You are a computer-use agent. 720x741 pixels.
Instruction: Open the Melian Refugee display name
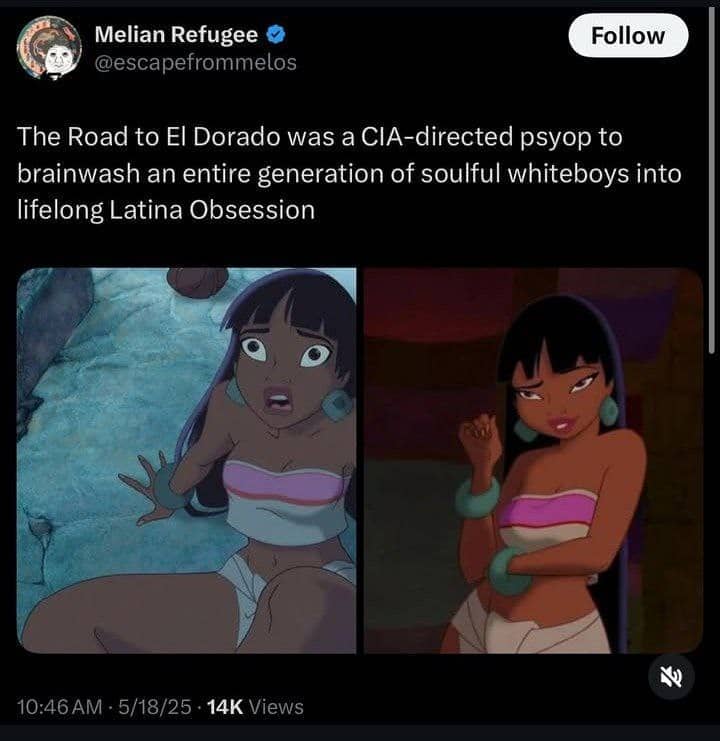pyautogui.click(x=176, y=34)
